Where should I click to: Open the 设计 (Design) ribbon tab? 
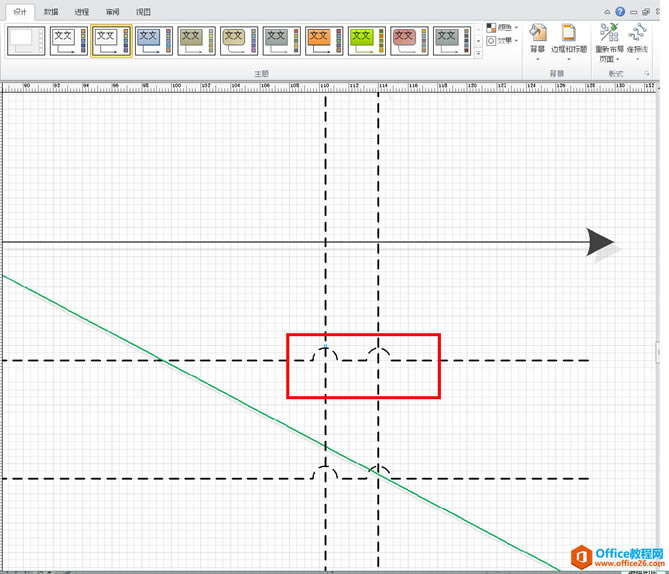tap(20, 12)
